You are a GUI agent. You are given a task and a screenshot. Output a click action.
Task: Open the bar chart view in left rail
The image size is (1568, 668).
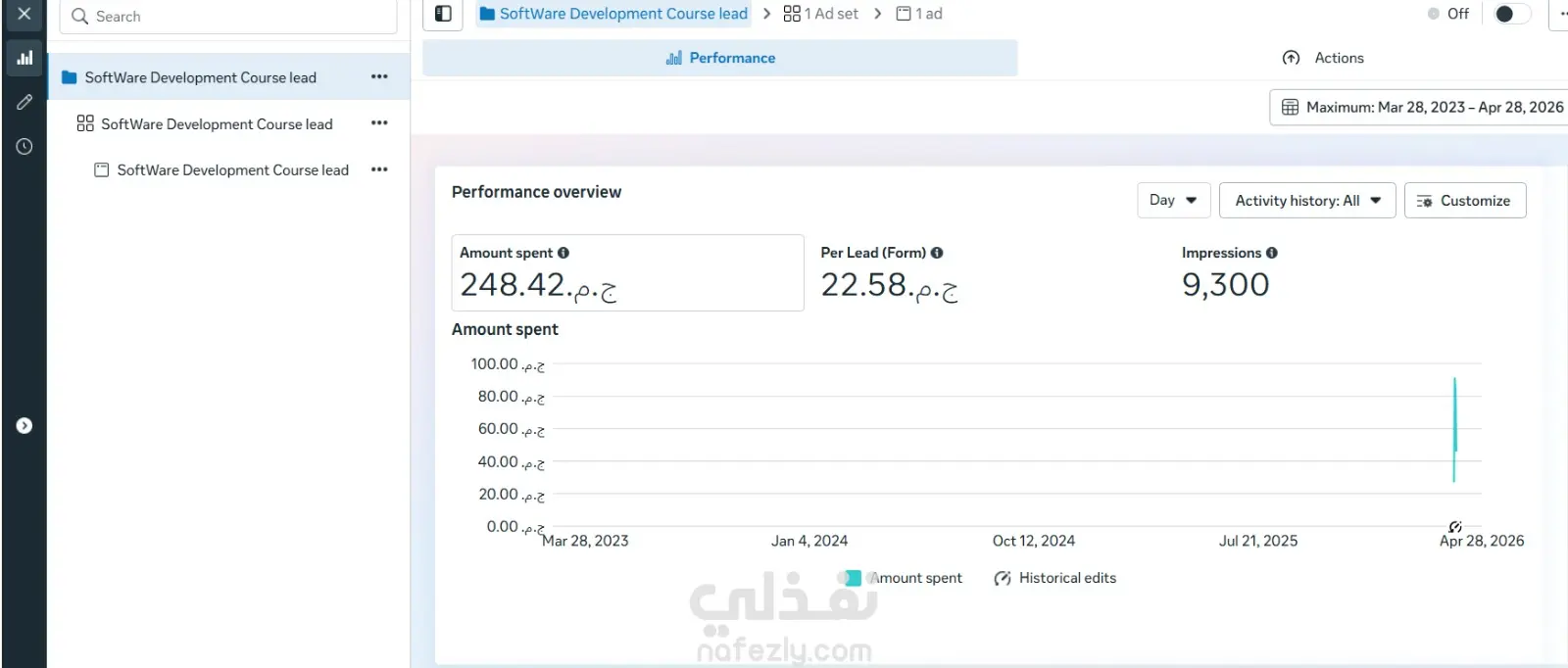24,58
